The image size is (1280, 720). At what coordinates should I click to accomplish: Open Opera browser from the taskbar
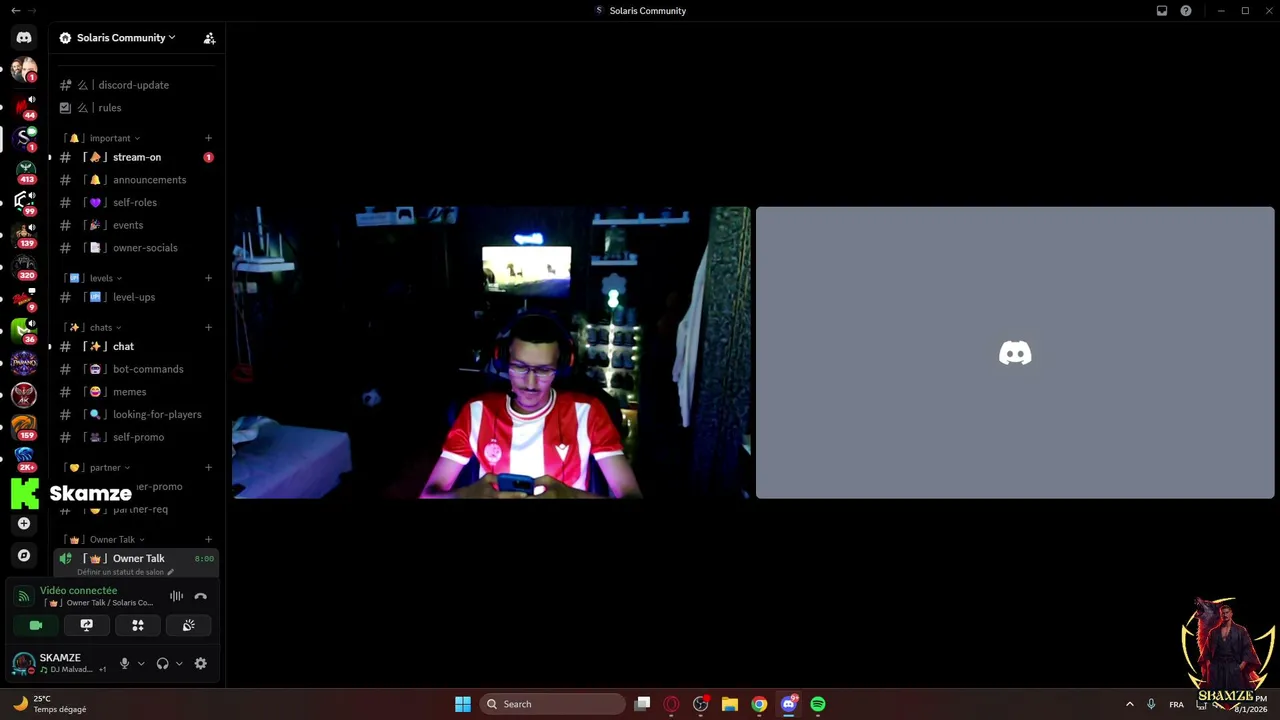tap(671, 704)
